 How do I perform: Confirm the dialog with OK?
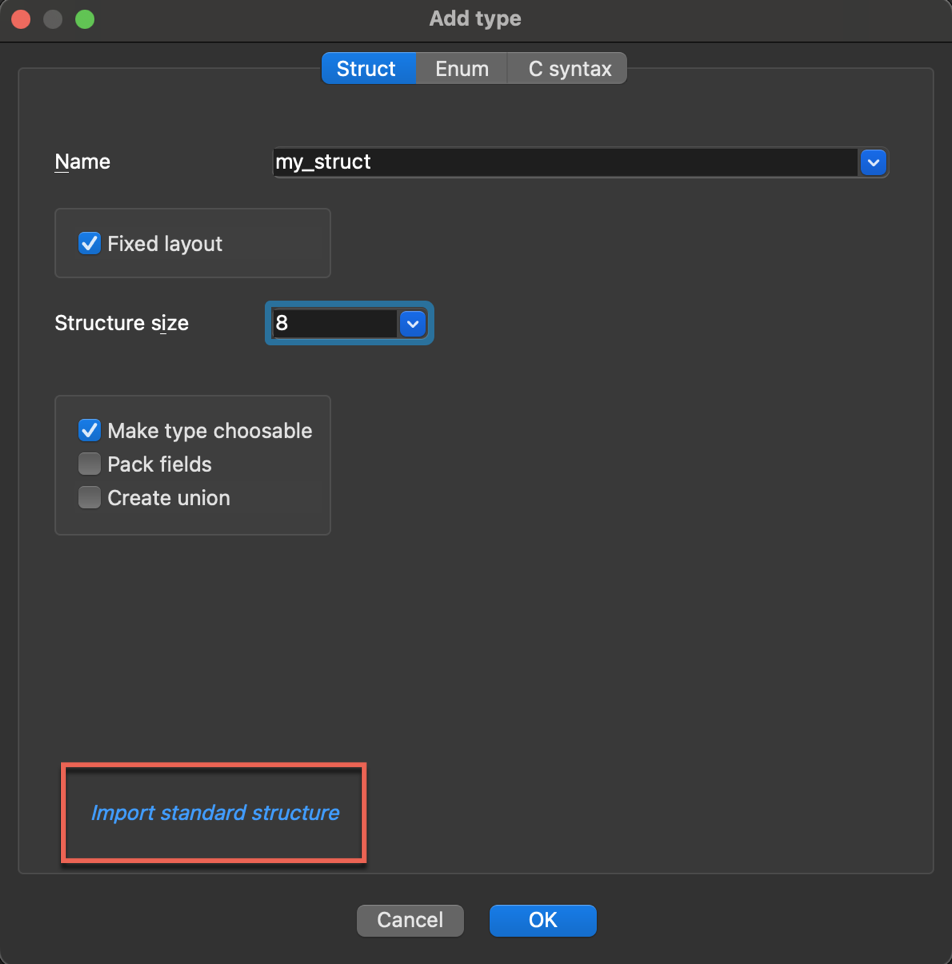542,920
